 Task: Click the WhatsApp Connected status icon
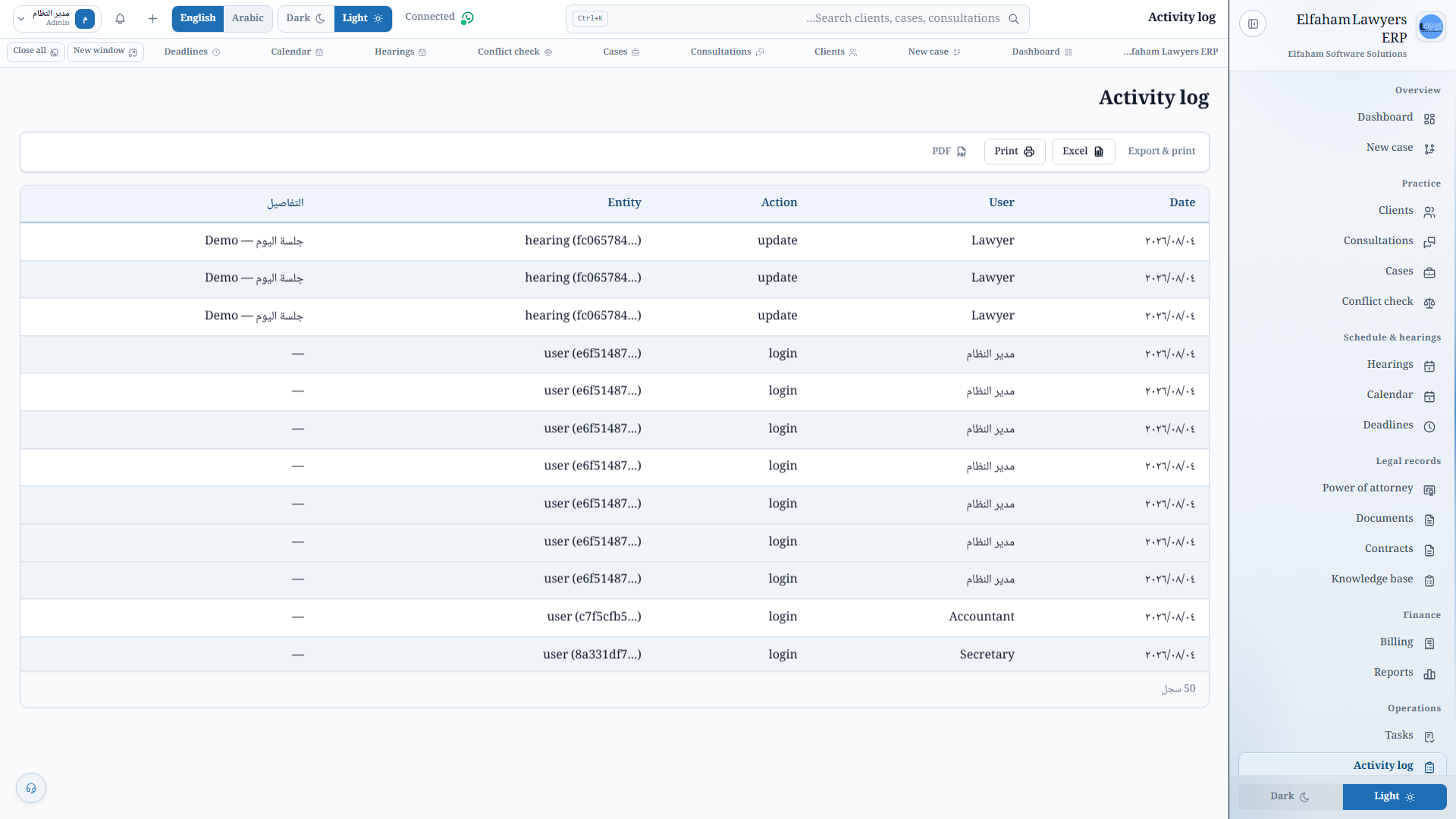click(x=467, y=18)
